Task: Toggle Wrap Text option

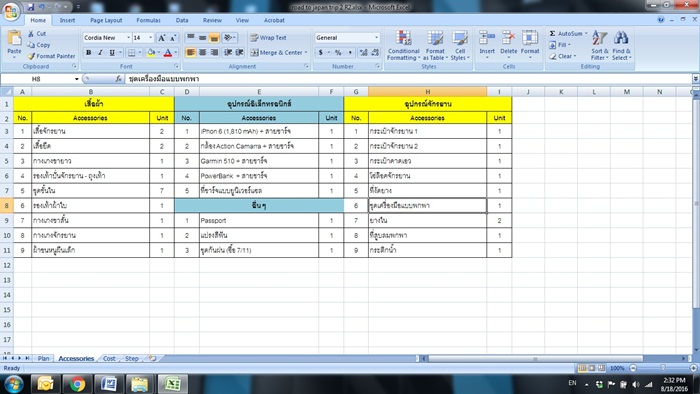Action: coord(268,38)
